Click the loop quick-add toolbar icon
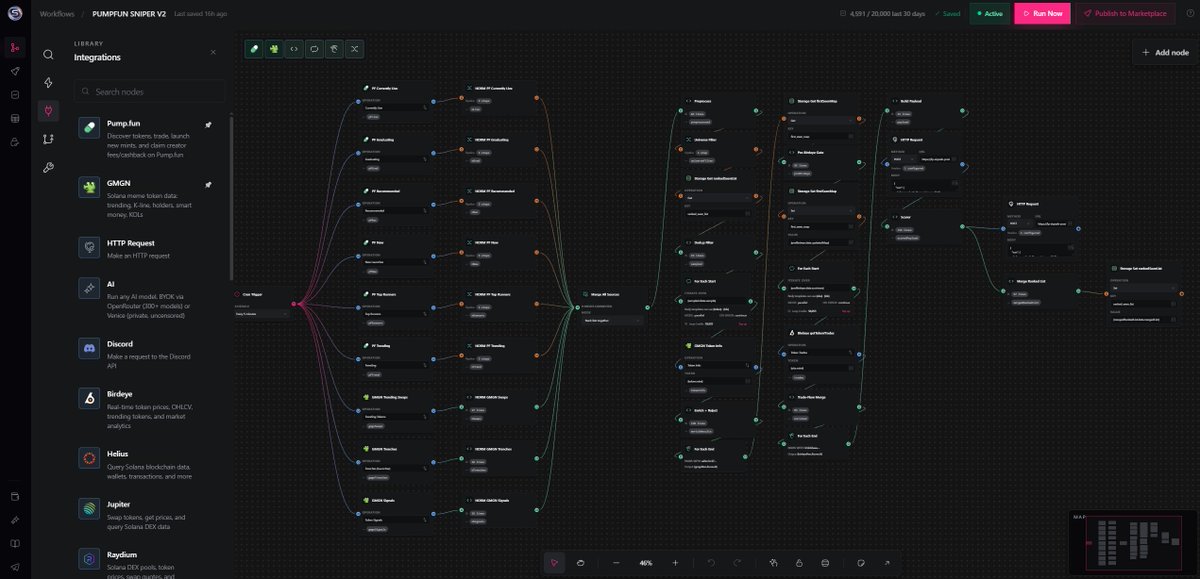The width and height of the screenshot is (1200, 579). pyautogui.click(x=314, y=48)
